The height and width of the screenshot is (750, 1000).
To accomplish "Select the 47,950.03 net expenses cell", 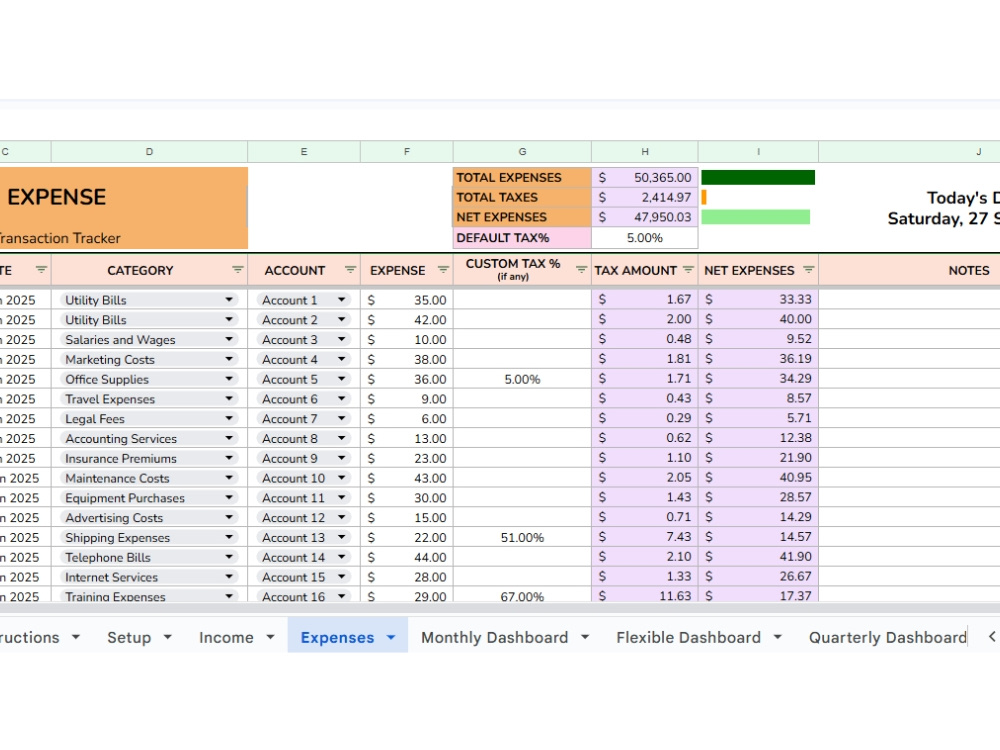I will tap(645, 217).
